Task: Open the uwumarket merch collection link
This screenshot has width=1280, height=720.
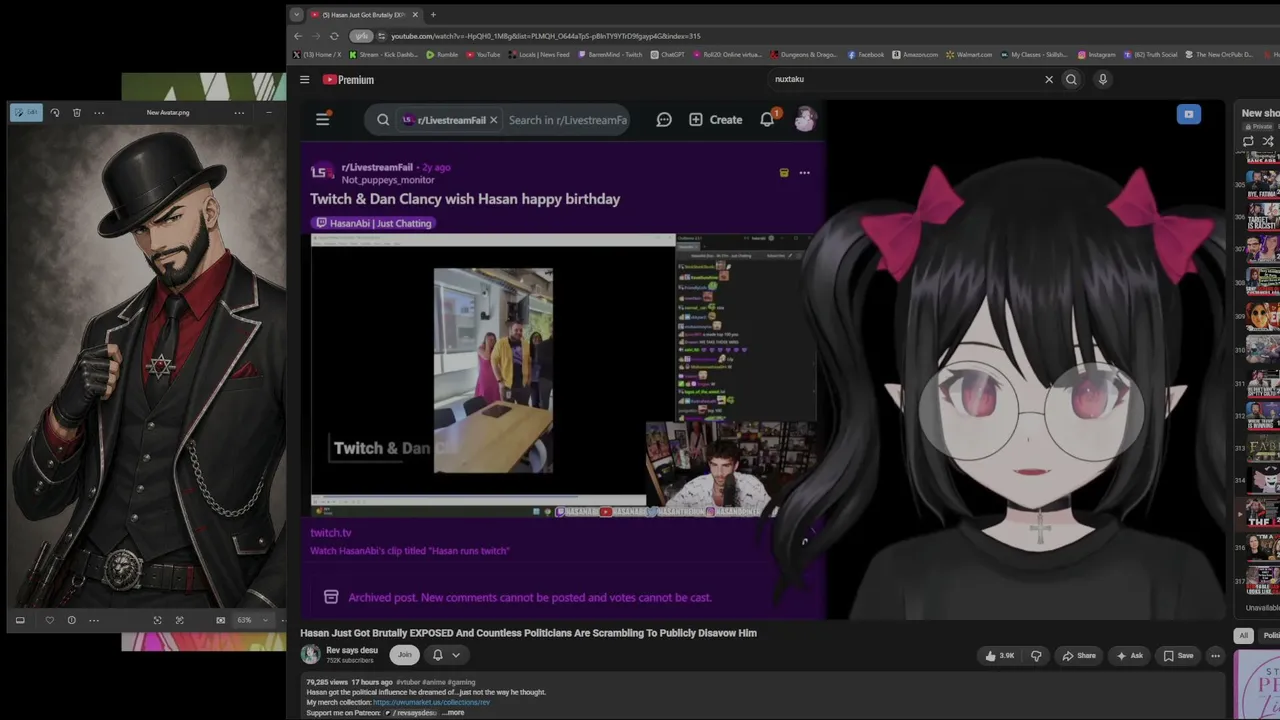Action: (x=431, y=702)
